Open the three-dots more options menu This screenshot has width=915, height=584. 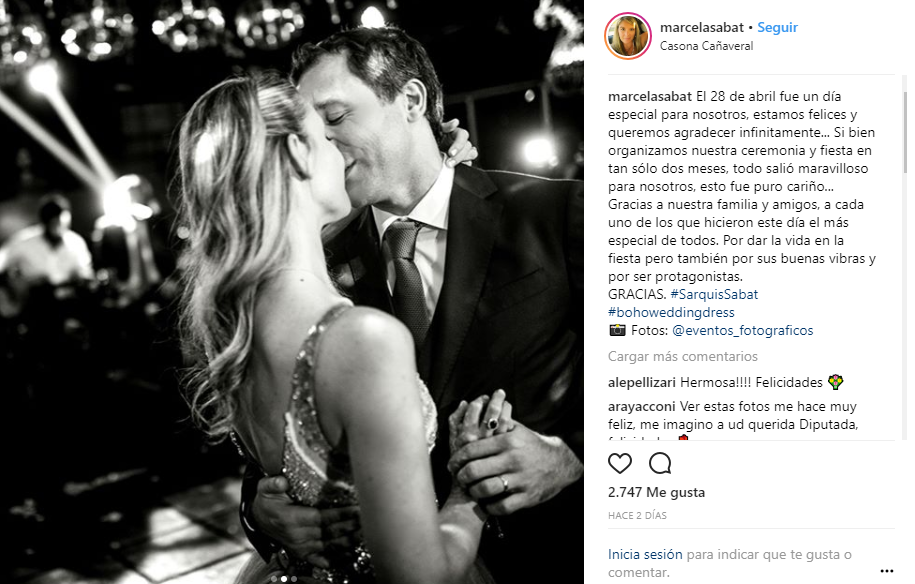[x=886, y=571]
